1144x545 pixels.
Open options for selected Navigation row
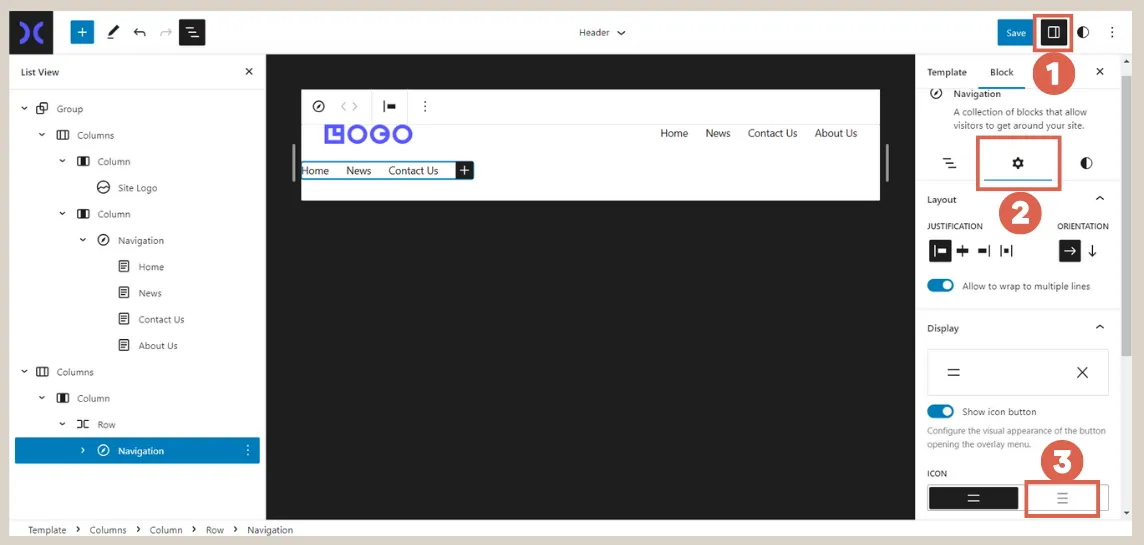coord(247,451)
